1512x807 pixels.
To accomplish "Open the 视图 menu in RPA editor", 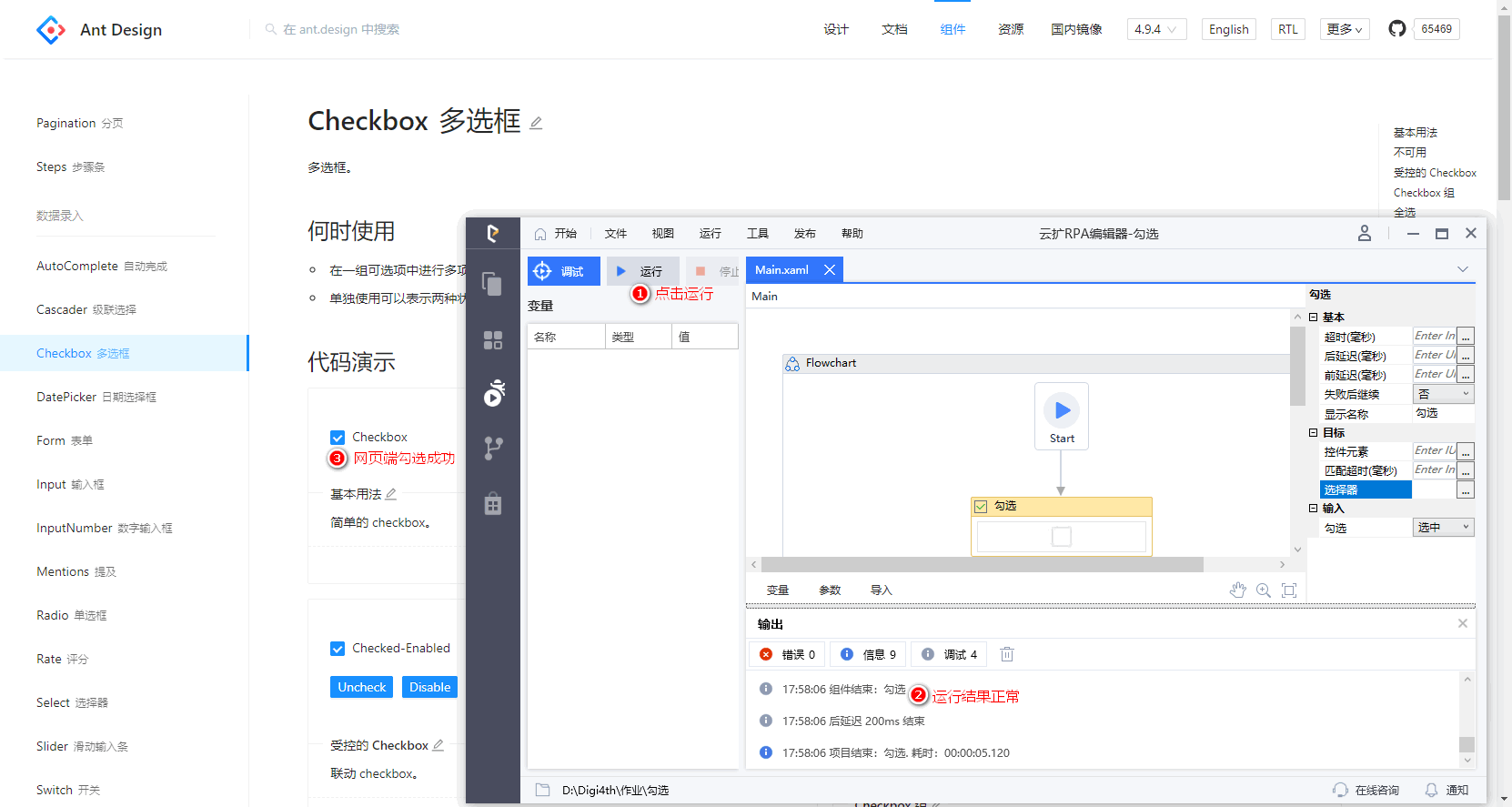I will (x=663, y=234).
